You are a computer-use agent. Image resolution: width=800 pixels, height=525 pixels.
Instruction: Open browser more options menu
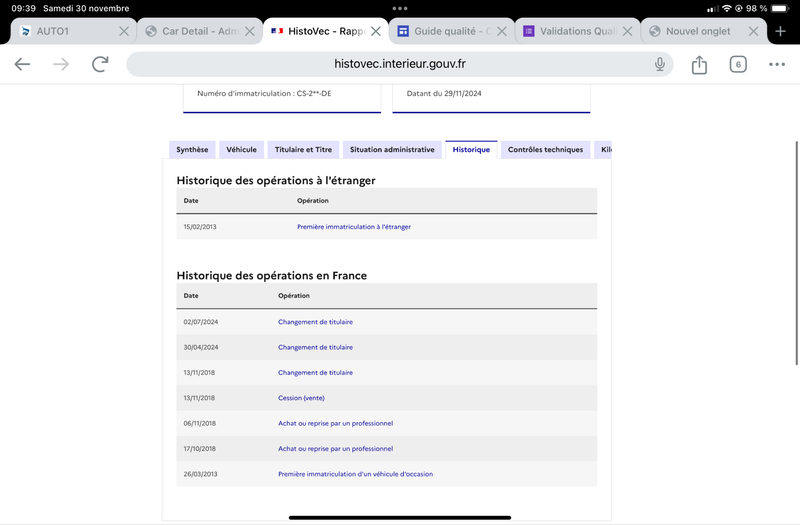777,64
